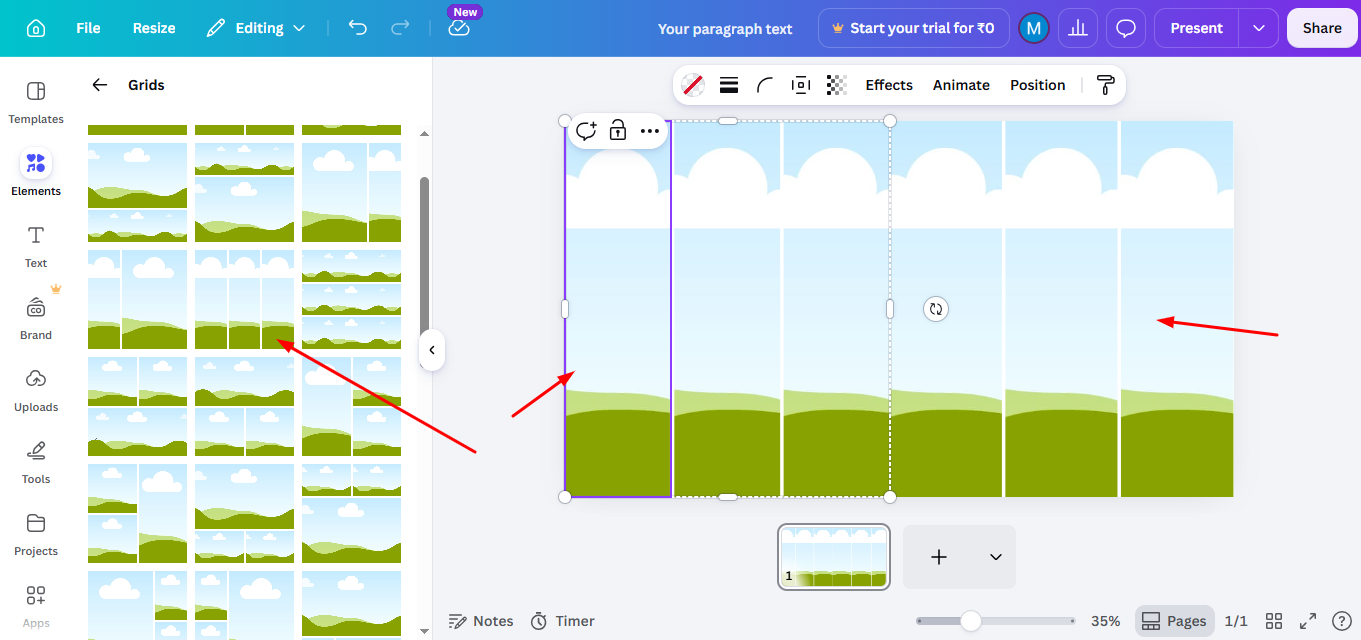The width and height of the screenshot is (1361, 640).
Task: Click the rightmost grid cell on canvas
Action: click(x=1177, y=309)
